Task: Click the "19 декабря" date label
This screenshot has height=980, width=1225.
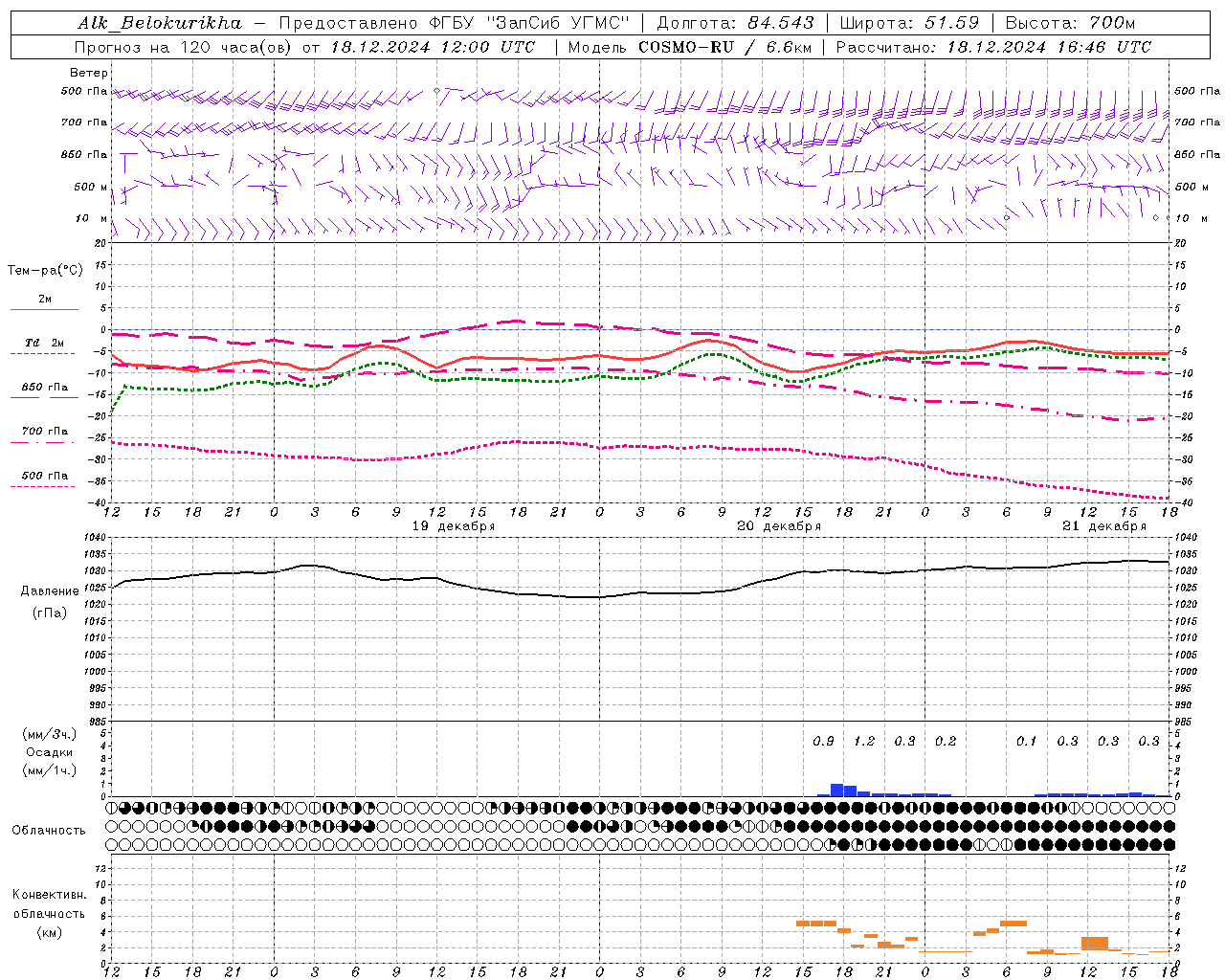Action: click(454, 526)
